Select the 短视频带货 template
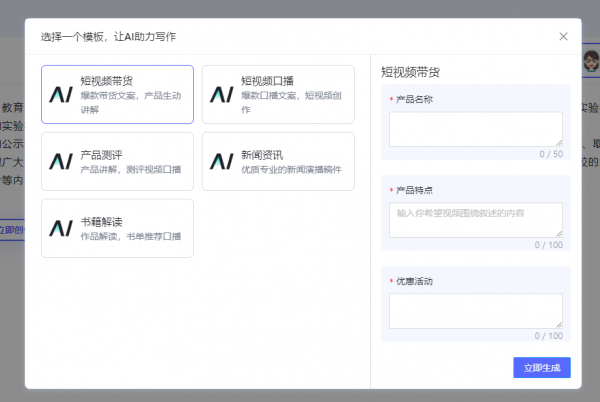Viewport: 600px width, 402px height. point(117,94)
